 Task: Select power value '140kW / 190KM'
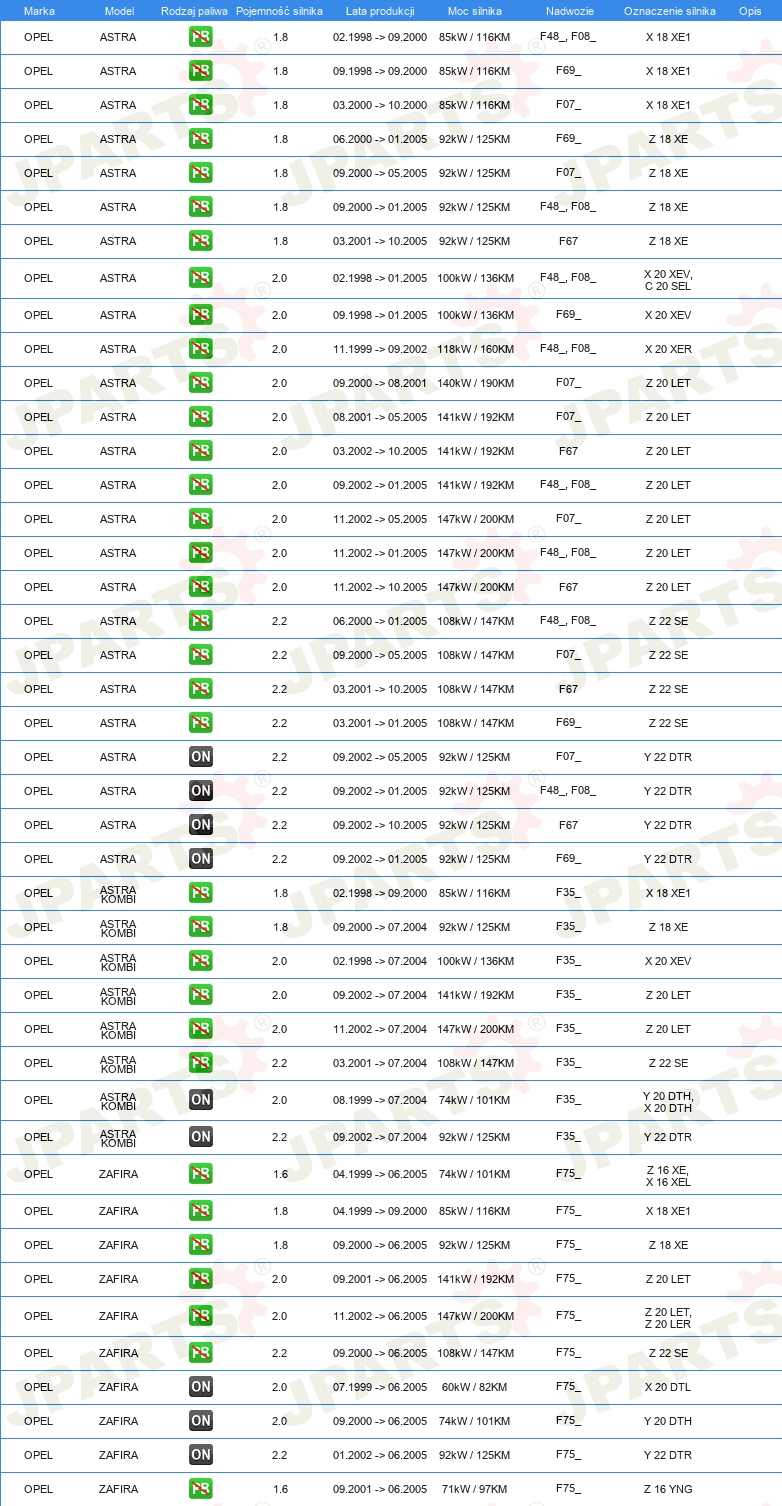tap(475, 383)
